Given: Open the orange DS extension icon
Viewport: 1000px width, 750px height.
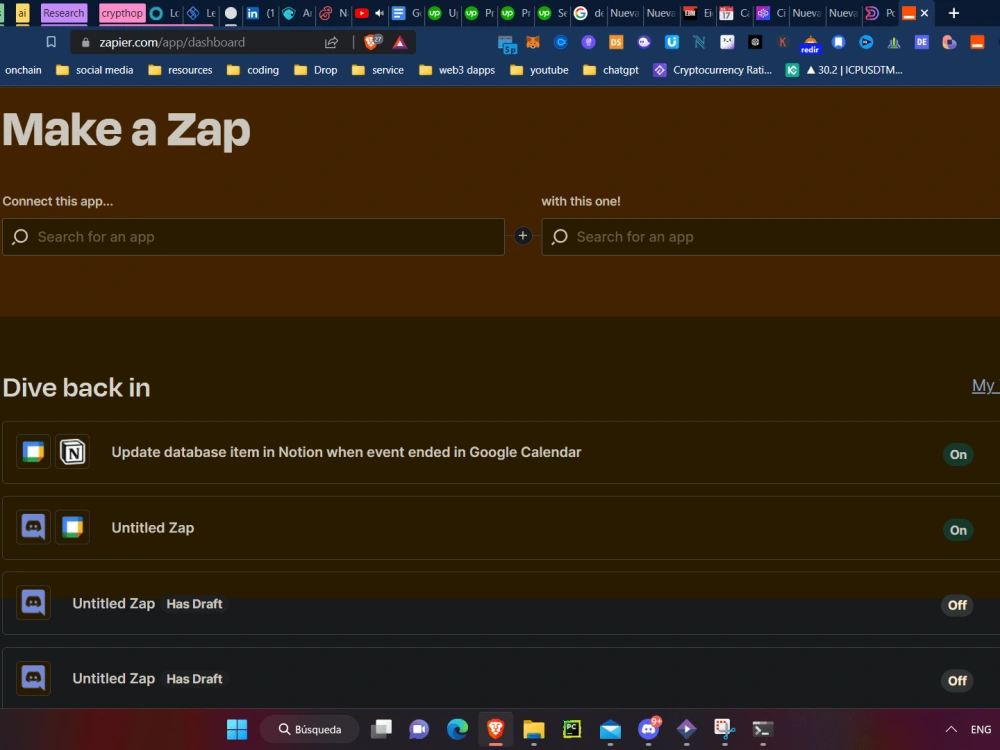Looking at the screenshot, I should (615, 42).
